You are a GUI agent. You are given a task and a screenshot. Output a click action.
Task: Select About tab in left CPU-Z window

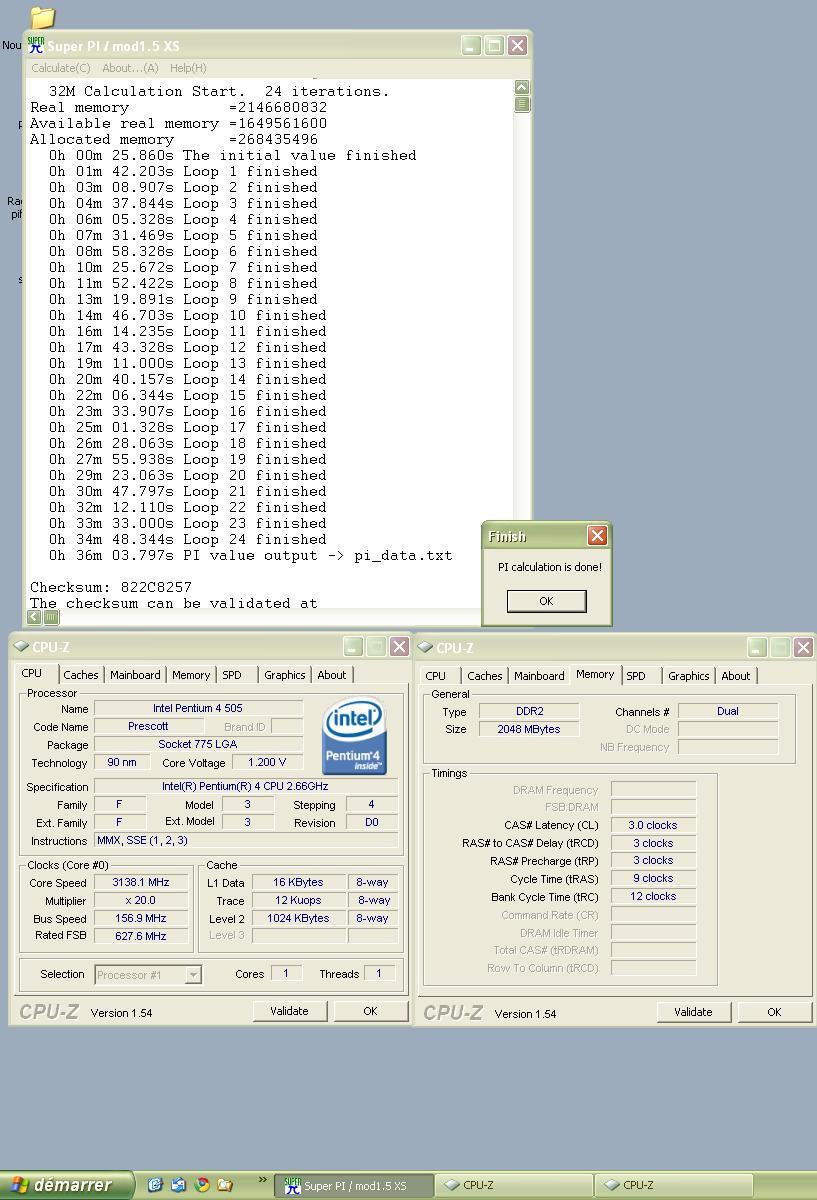pos(332,675)
